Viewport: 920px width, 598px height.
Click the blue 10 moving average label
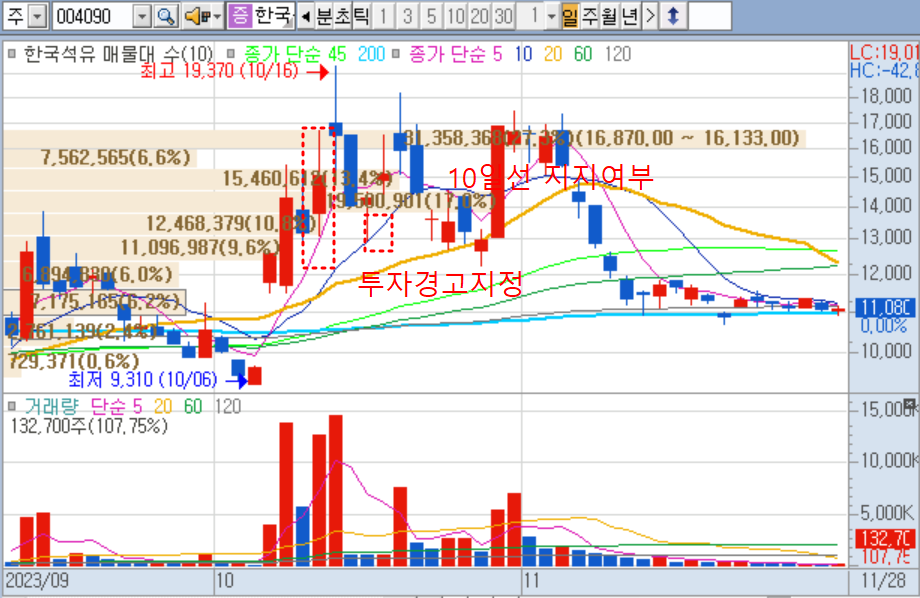point(523,54)
